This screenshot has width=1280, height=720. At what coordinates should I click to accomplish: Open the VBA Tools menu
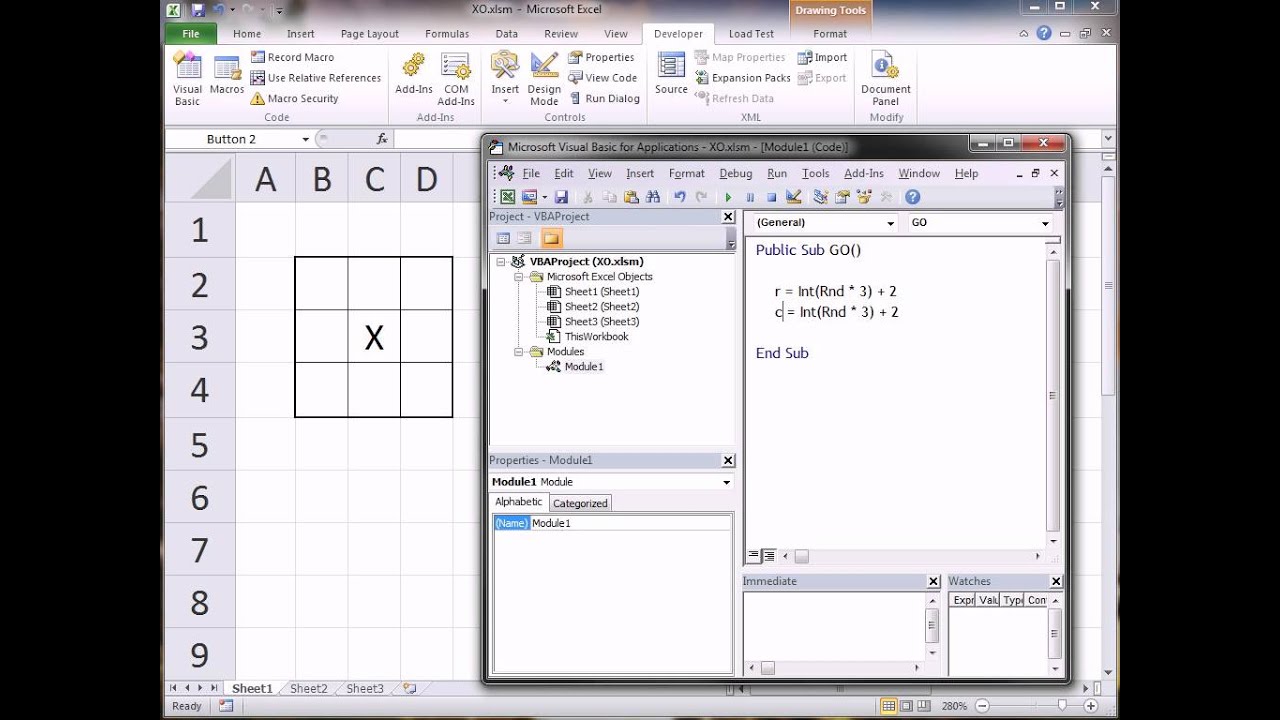tap(815, 173)
